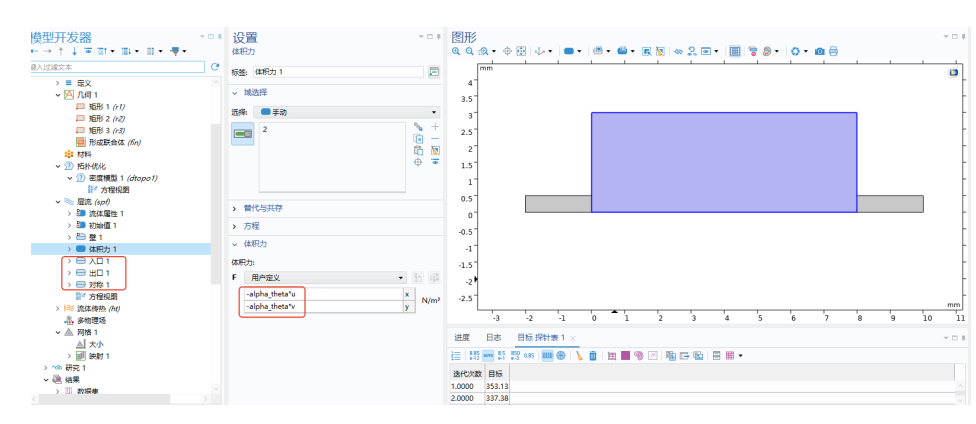Click the graphics window corner color icon
This screenshot has height=424, width=976.
[953, 73]
